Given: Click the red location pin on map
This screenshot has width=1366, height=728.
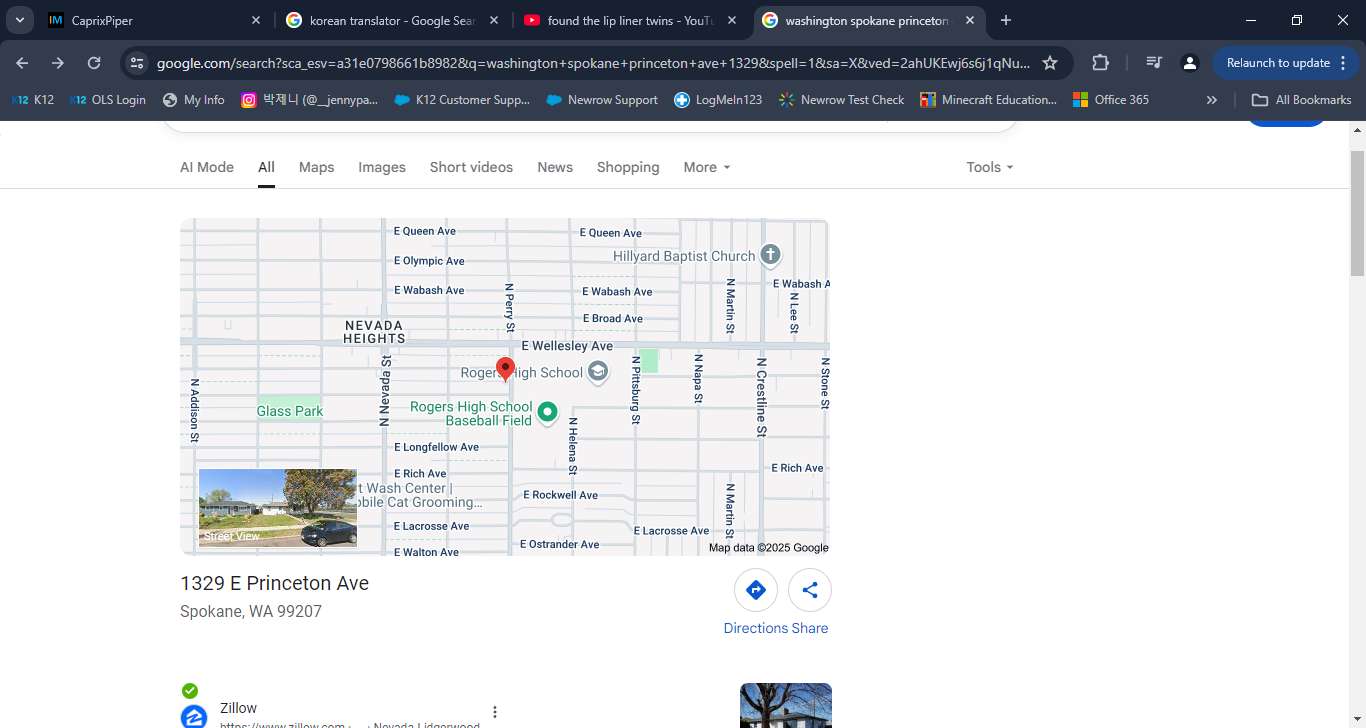Looking at the screenshot, I should 506,369.
